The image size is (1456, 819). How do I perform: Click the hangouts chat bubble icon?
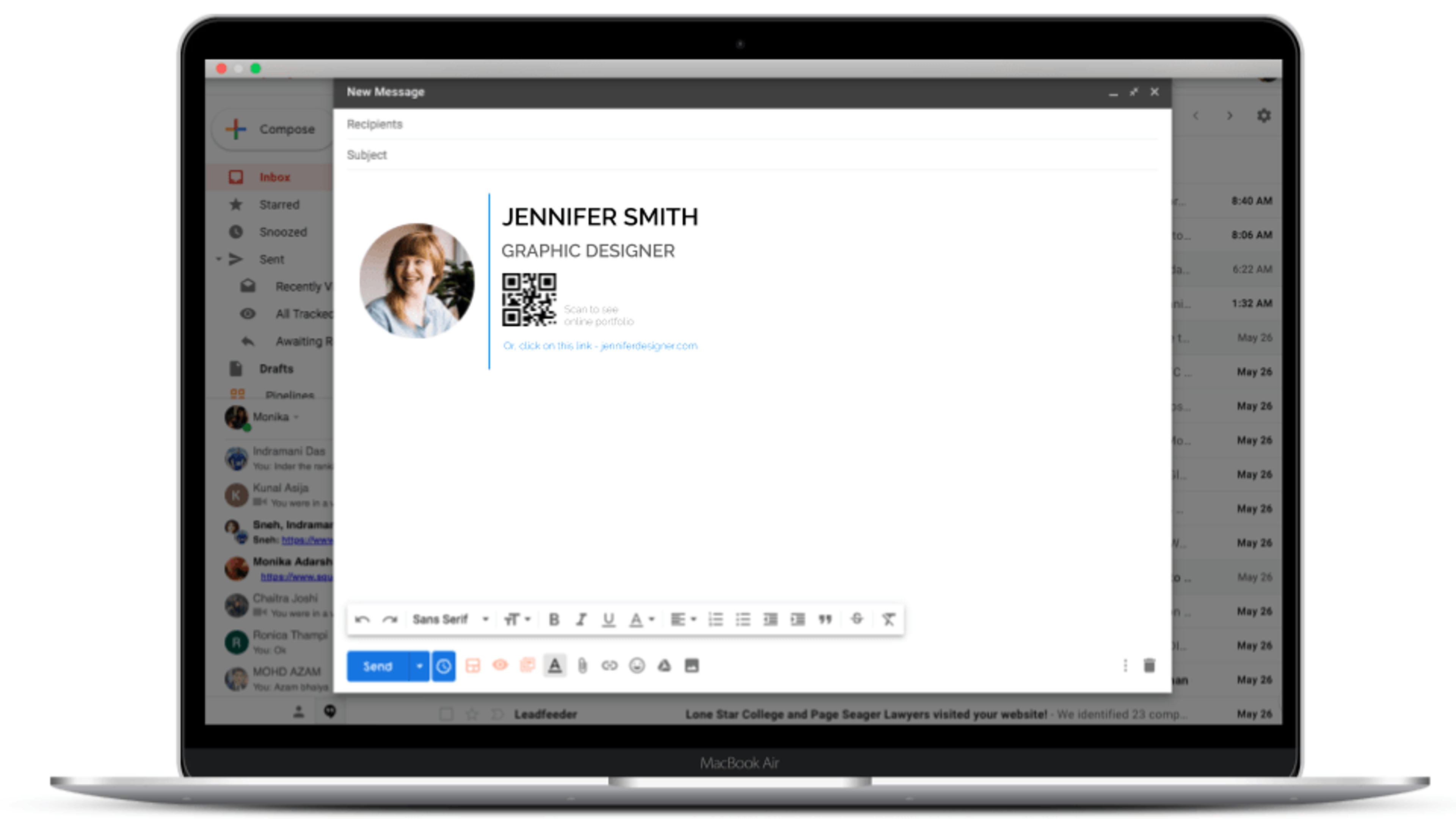pos(330,712)
